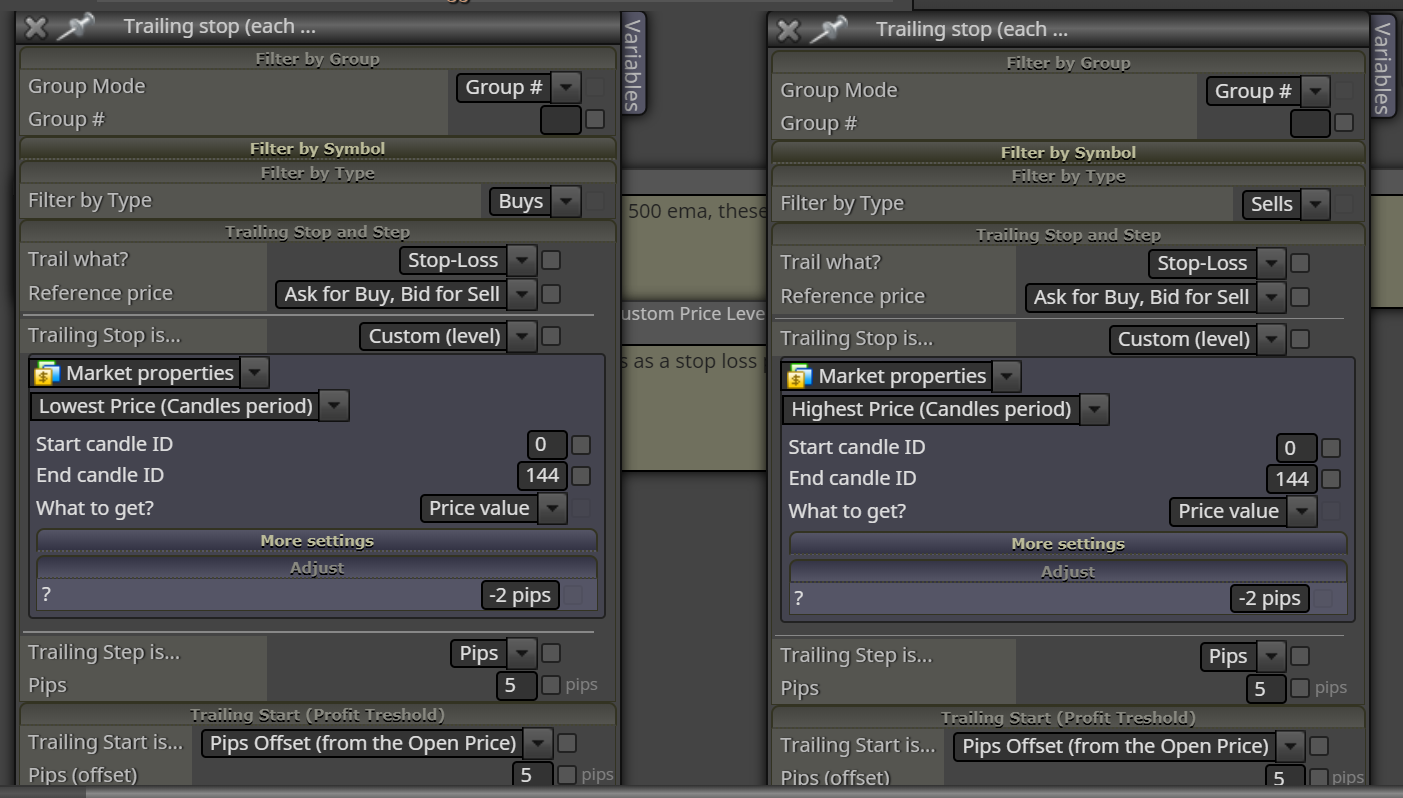Pin the right Trailing stop panel
This screenshot has height=798, width=1403.
coord(828,30)
